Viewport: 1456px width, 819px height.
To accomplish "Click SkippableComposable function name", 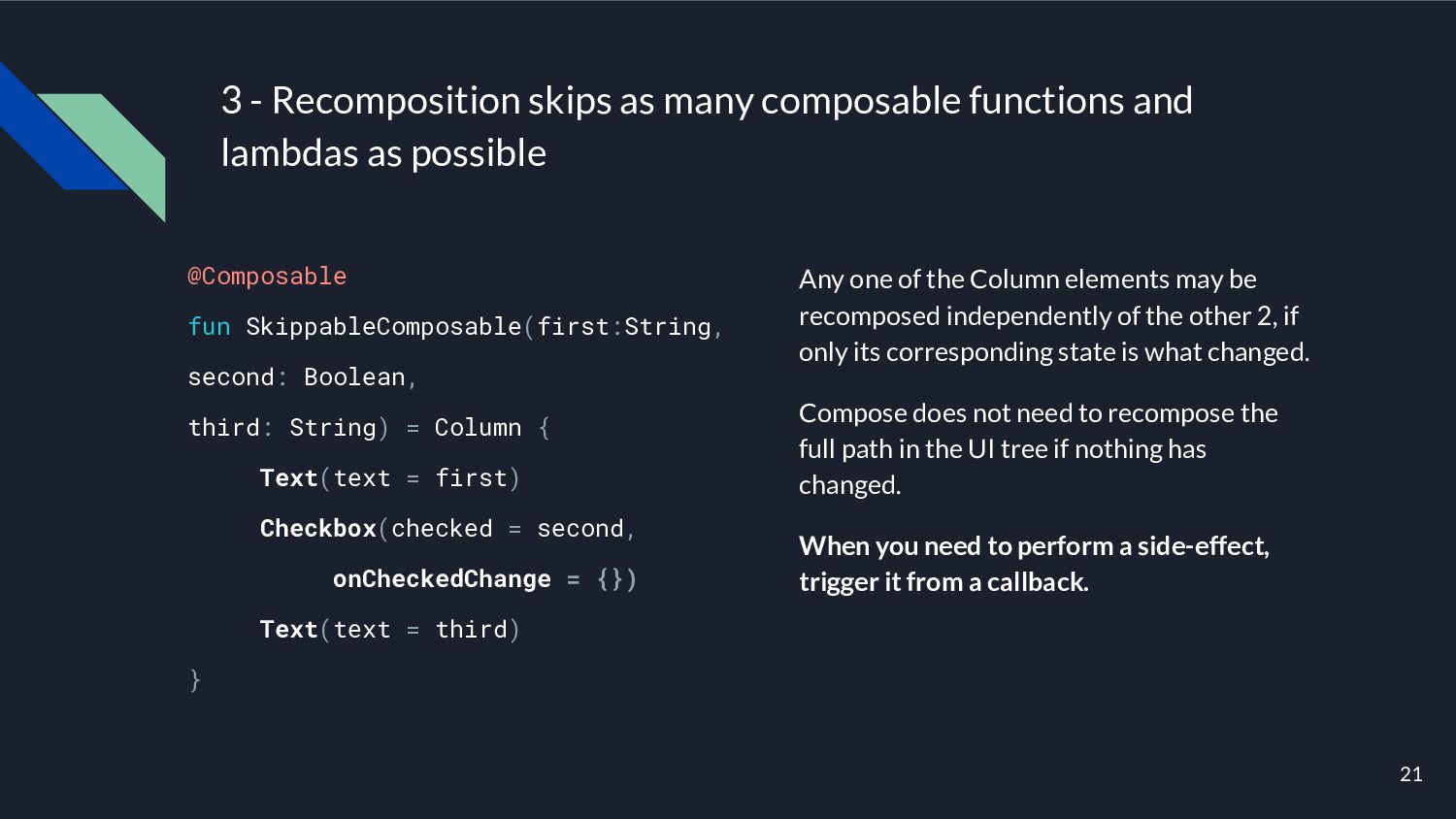I will [x=383, y=327].
